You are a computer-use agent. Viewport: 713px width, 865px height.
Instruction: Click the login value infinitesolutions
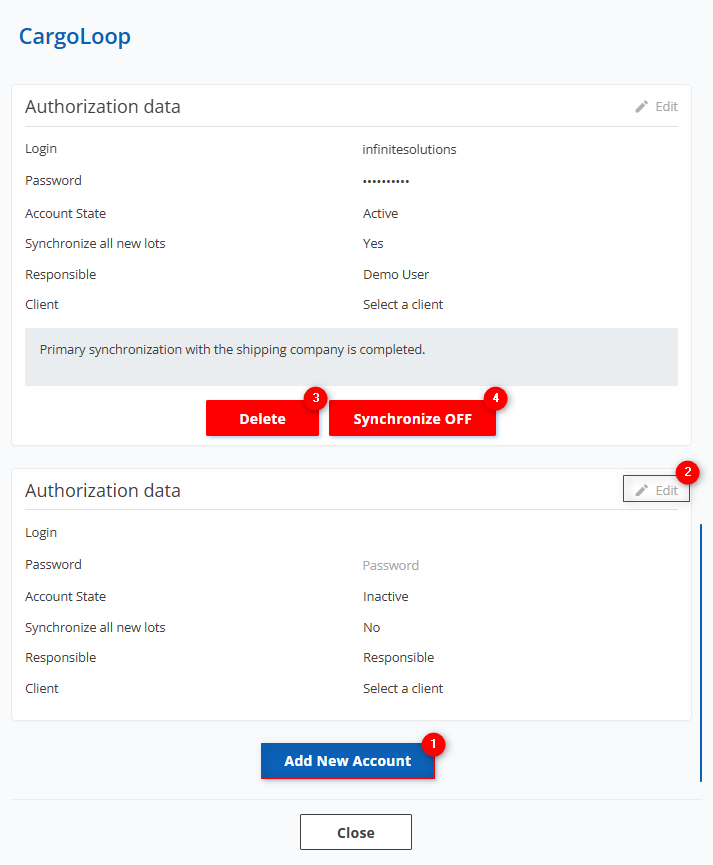point(409,149)
